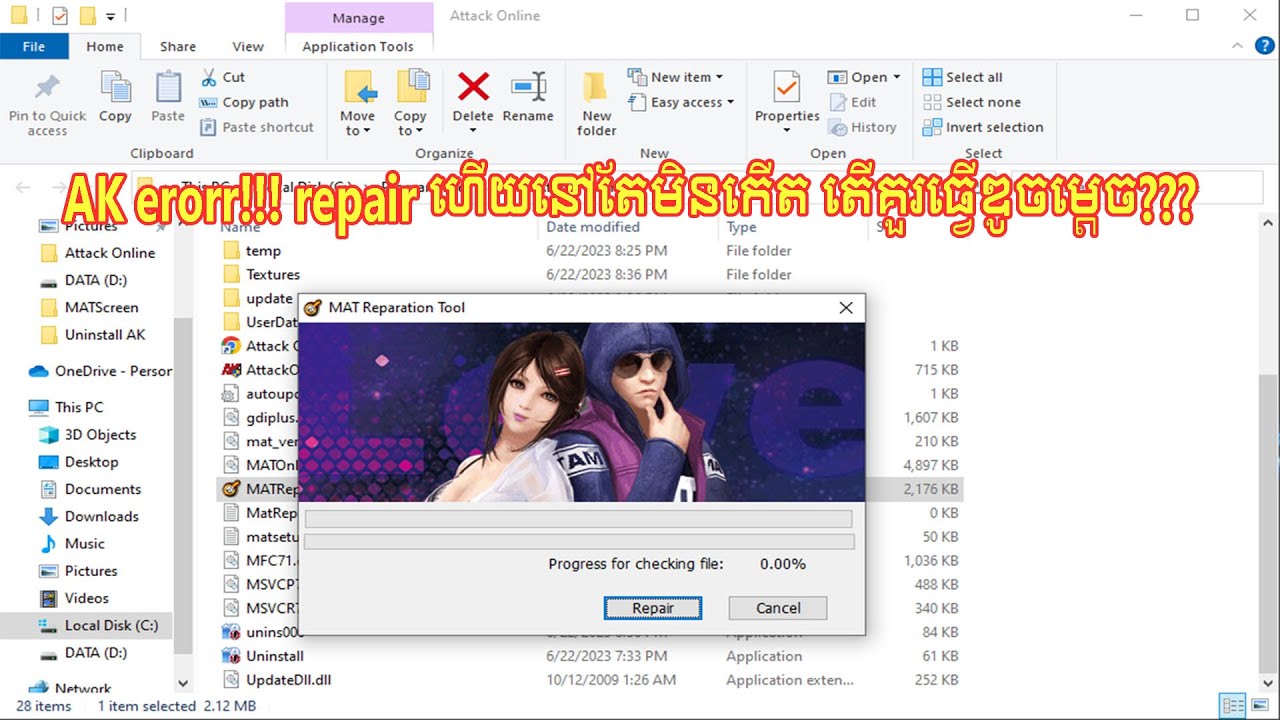
Task: Create a New folder
Action: (596, 104)
